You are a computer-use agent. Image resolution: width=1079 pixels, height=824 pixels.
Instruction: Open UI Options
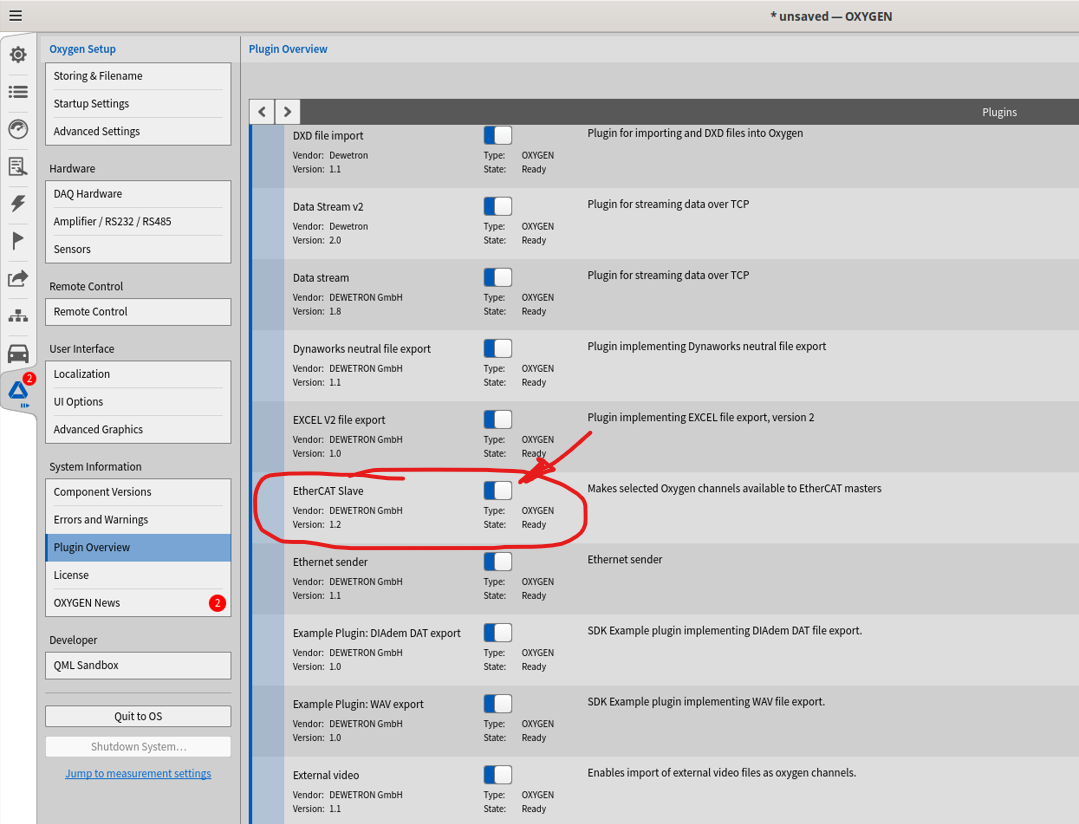click(x=138, y=401)
